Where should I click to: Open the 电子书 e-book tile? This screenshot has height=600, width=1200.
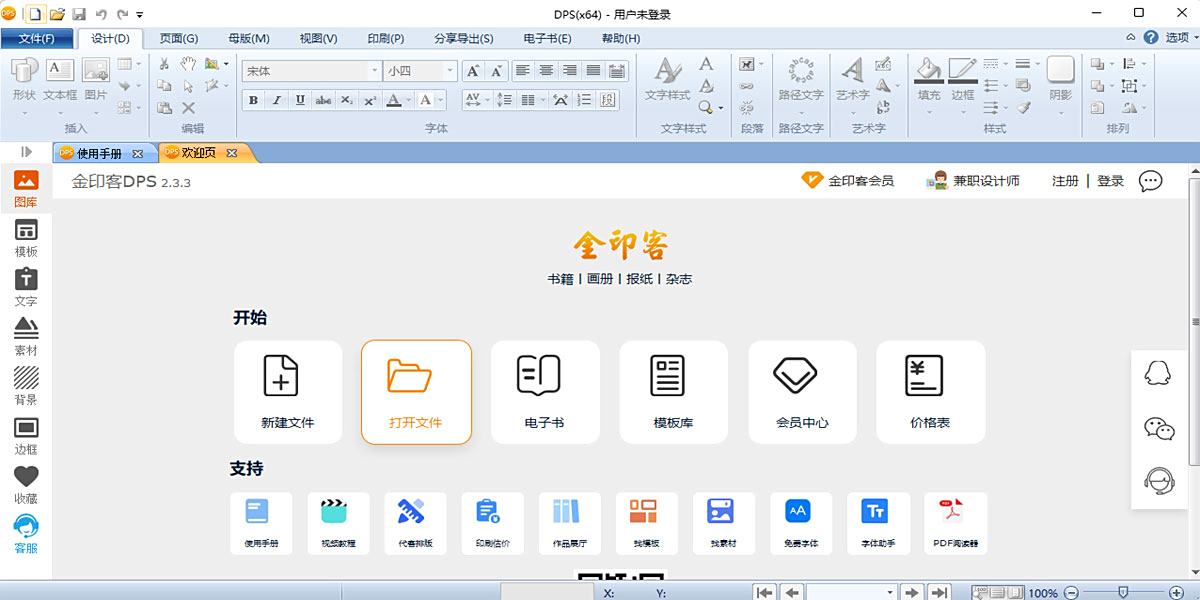pos(545,392)
